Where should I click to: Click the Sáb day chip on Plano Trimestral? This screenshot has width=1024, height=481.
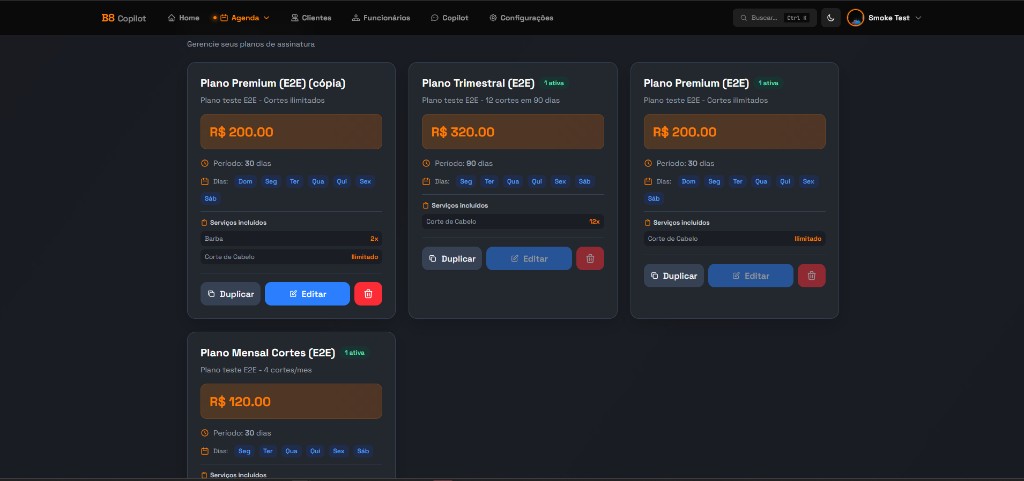(x=584, y=181)
